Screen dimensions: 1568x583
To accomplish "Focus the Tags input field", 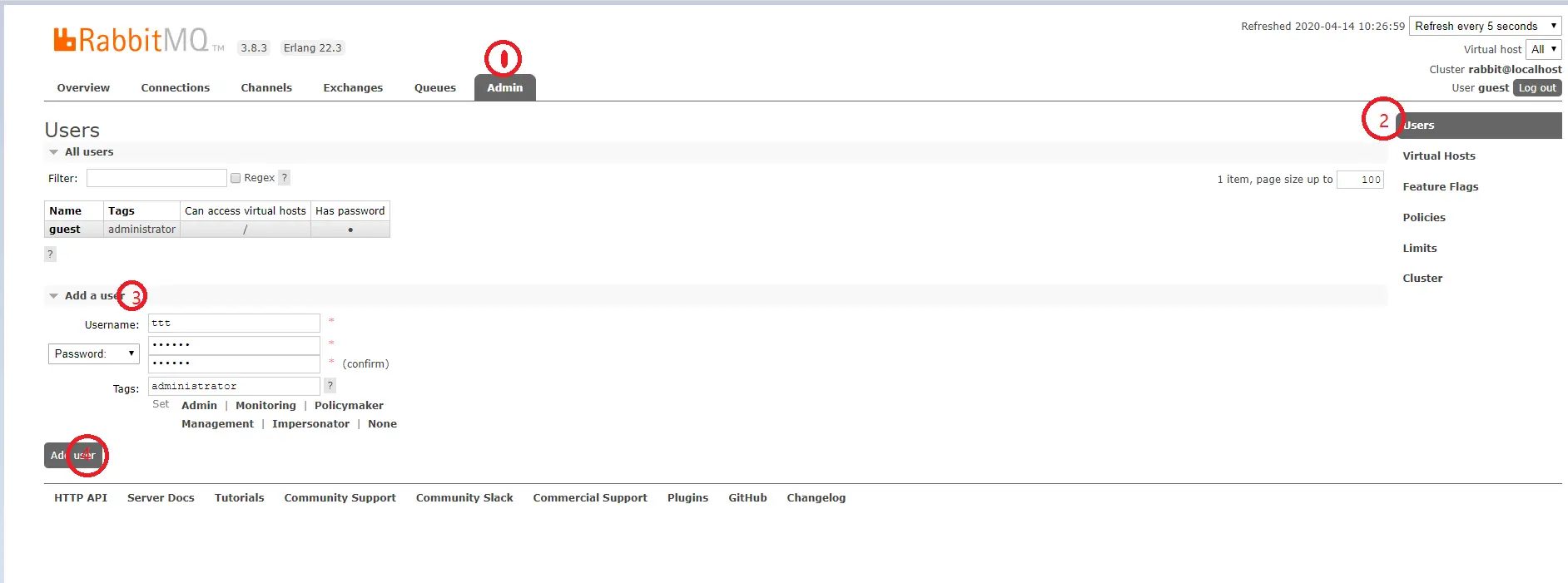I will (234, 386).
